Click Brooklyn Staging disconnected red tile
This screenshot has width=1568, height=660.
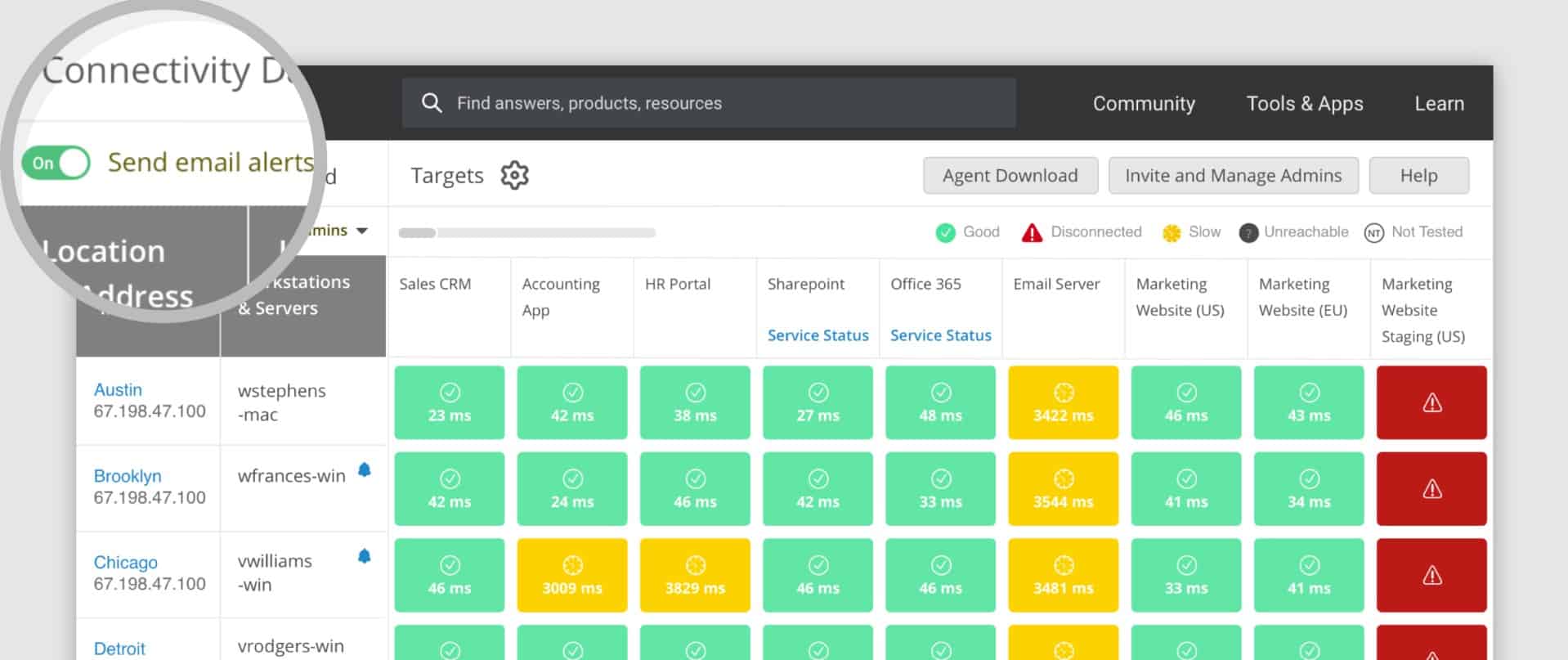(x=1431, y=489)
